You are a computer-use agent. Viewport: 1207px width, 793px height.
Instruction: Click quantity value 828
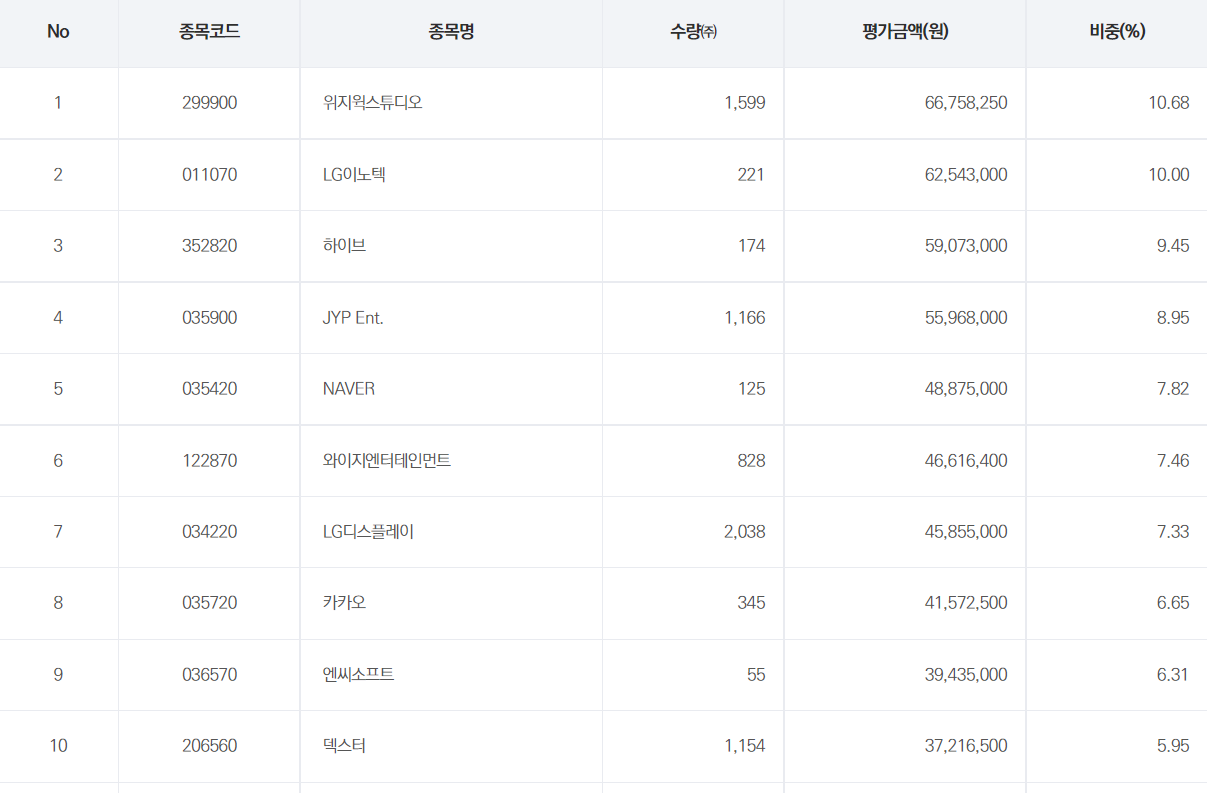pyautogui.click(x=751, y=461)
